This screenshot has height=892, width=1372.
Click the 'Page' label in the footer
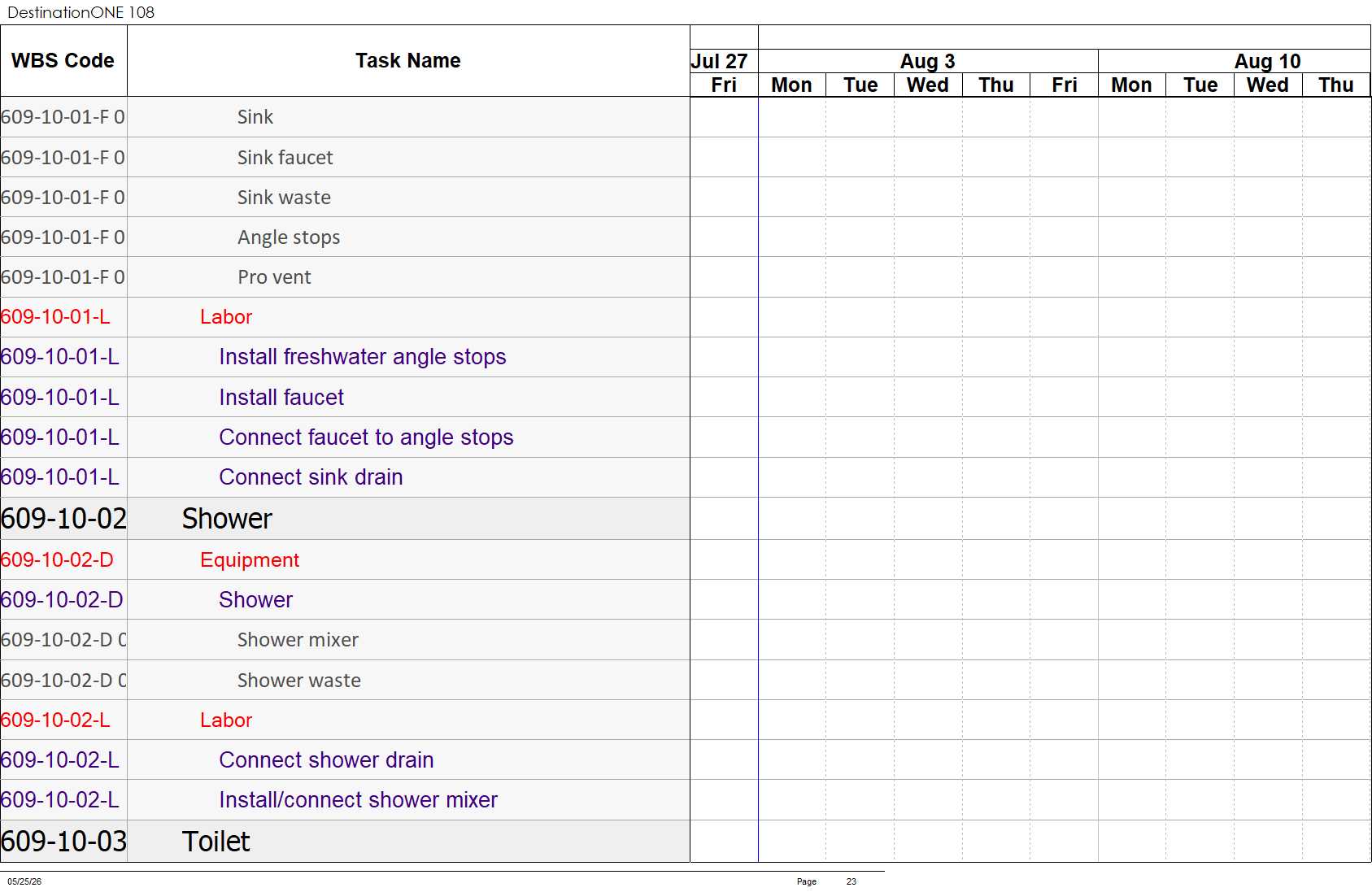(x=807, y=881)
